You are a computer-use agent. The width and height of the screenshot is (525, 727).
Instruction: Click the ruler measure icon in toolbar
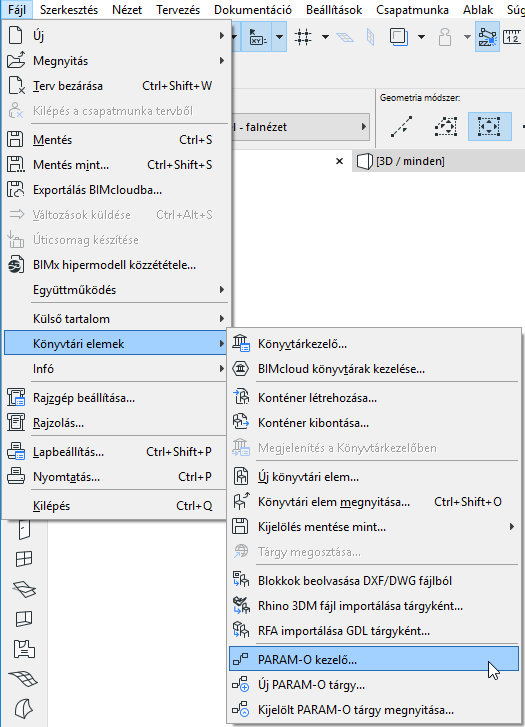click(x=512, y=36)
